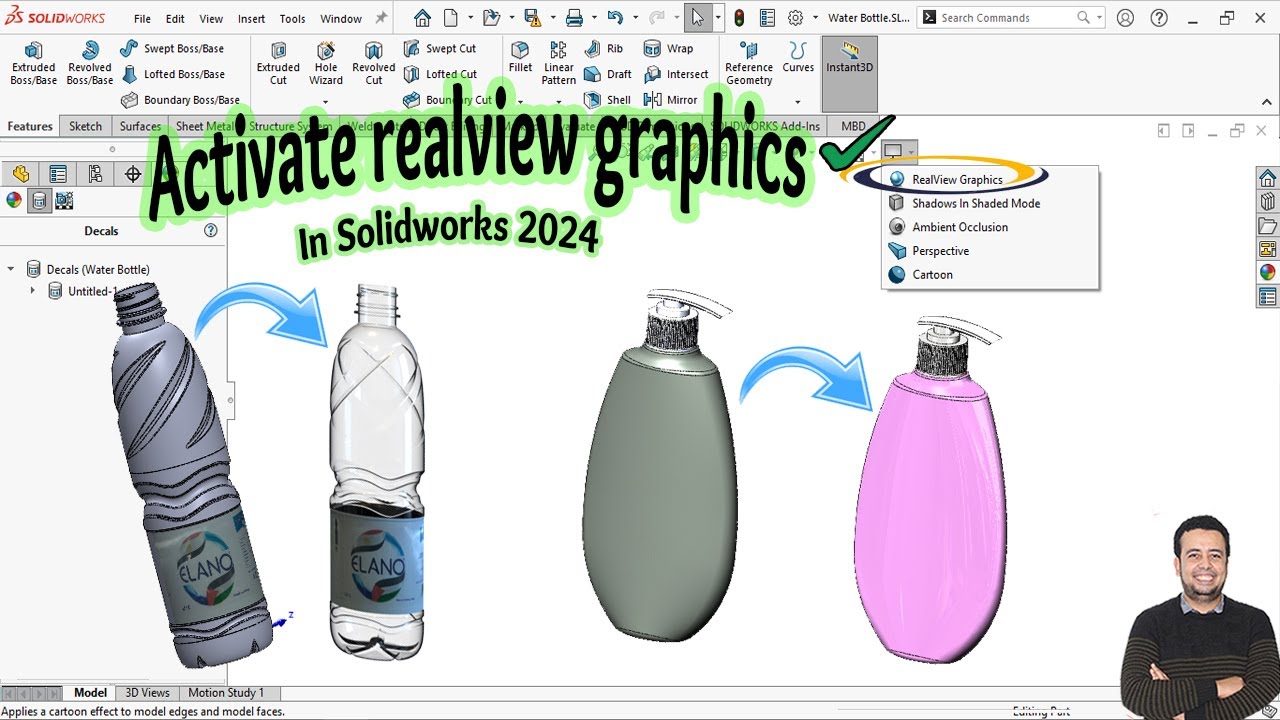Choose the Lofted Boss/Base feature
Viewport: 1280px width, 720px height.
(172, 74)
